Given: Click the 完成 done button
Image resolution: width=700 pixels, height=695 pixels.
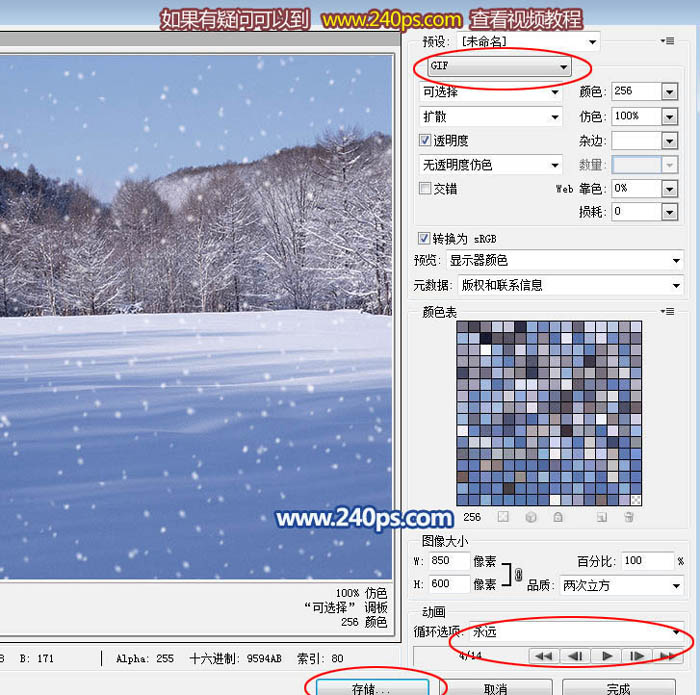Looking at the screenshot, I should (x=618, y=688).
